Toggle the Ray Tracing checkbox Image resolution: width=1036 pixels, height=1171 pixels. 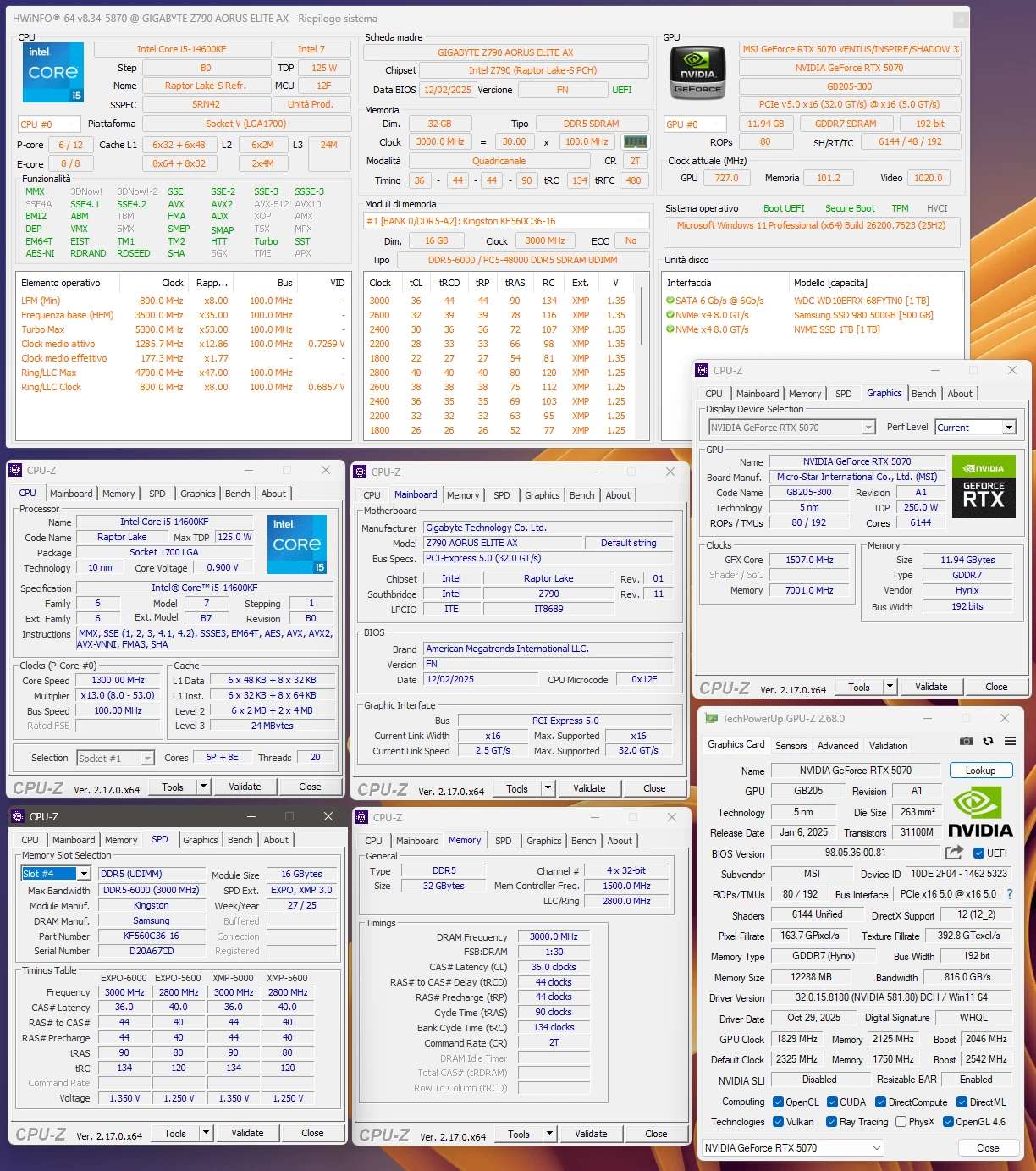[x=831, y=1121]
